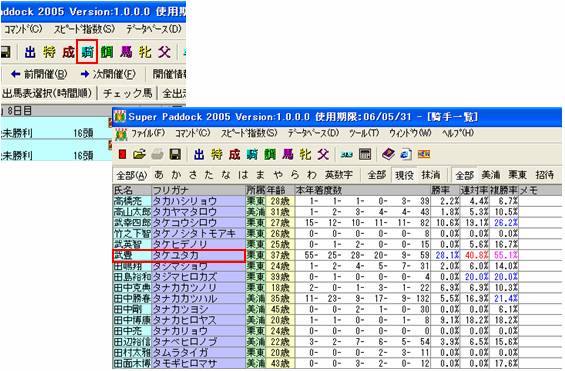
Task: Click 出馬表選択(時間順) button
Action: [x=47, y=94]
